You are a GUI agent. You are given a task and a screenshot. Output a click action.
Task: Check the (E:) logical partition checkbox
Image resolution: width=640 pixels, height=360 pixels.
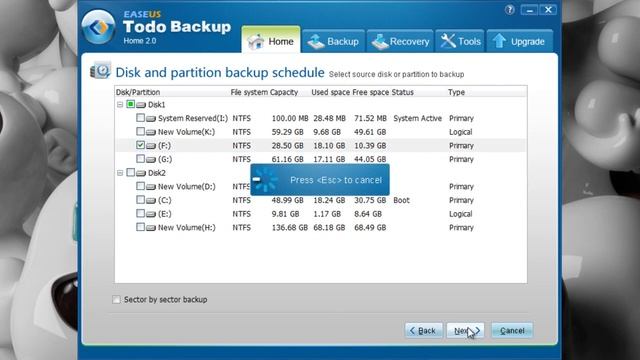pos(140,213)
